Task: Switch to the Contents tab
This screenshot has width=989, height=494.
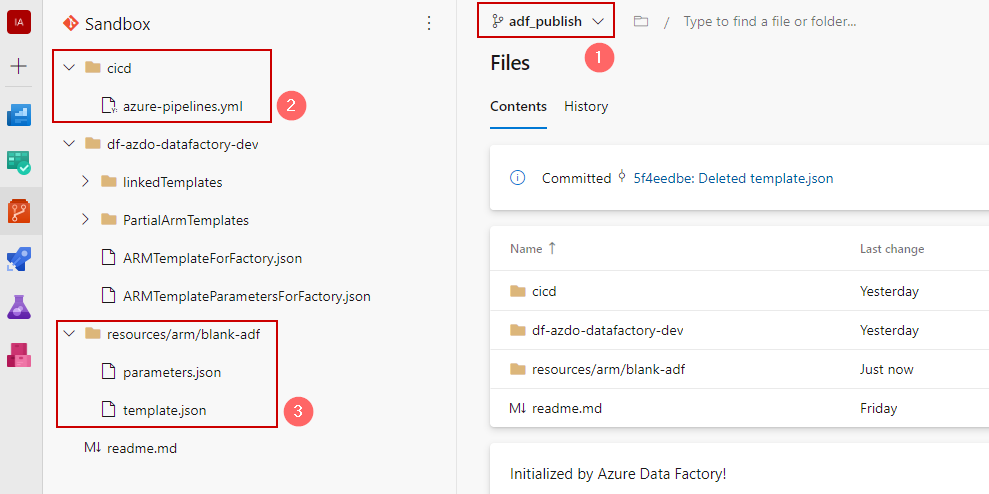Action: click(x=518, y=106)
